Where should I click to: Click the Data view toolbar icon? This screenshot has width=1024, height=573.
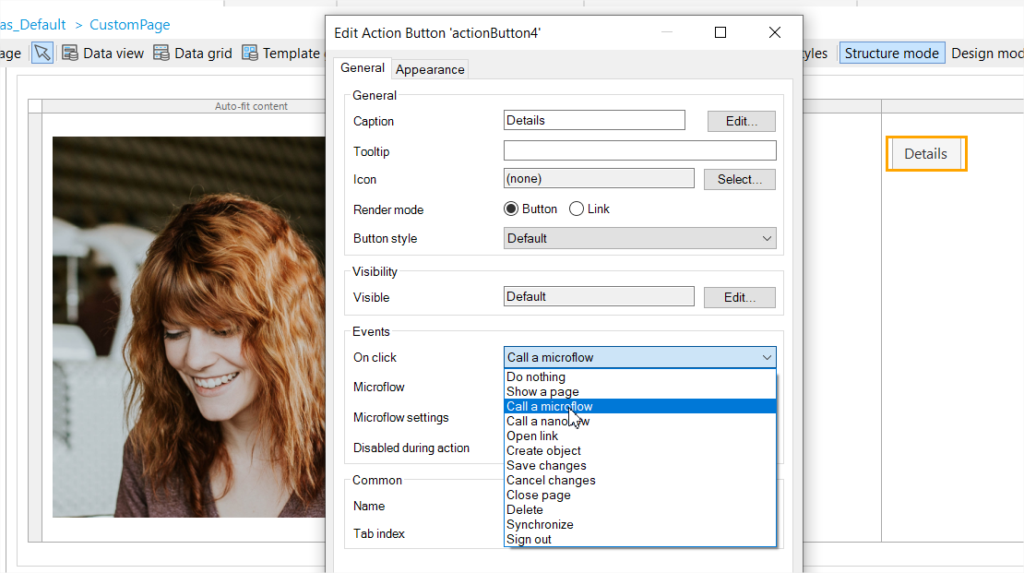pyautogui.click(x=70, y=53)
